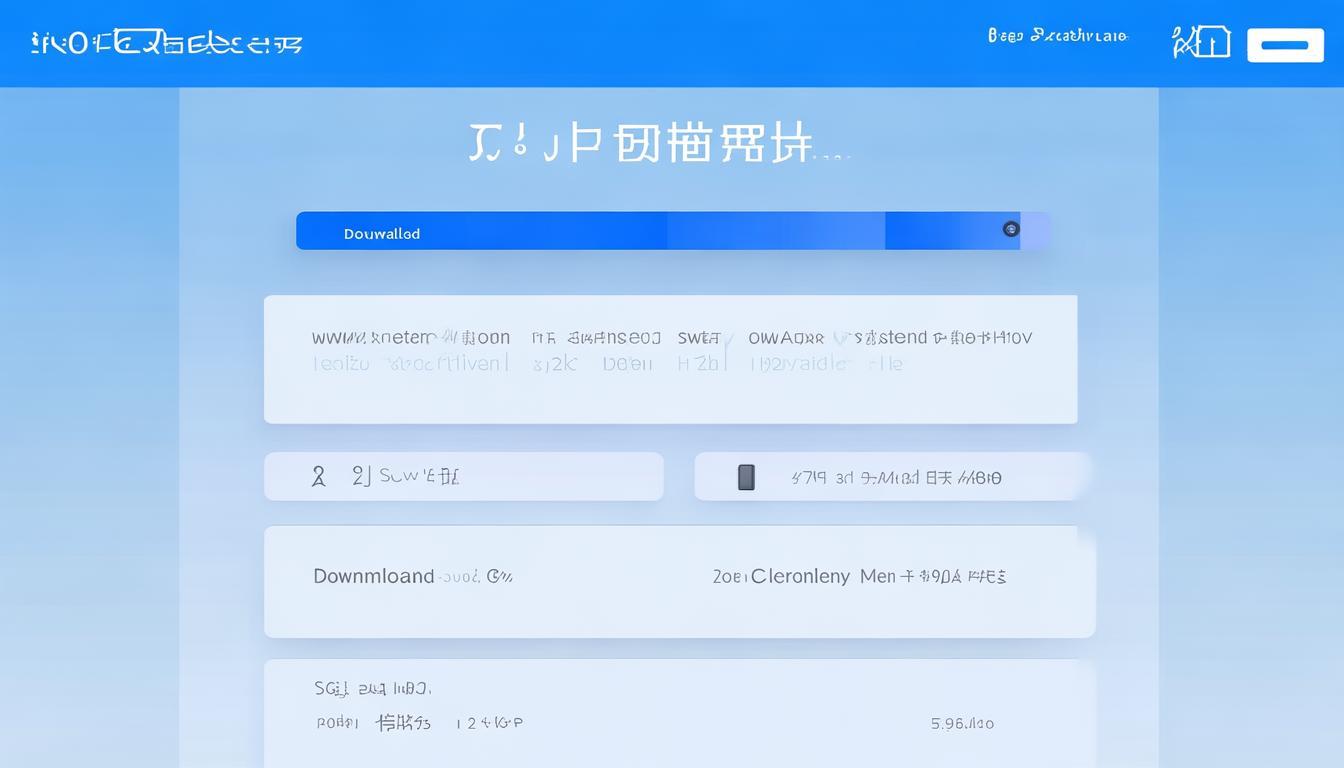Click the site logo in the top-left corner
1344x768 pixels.
(x=165, y=42)
